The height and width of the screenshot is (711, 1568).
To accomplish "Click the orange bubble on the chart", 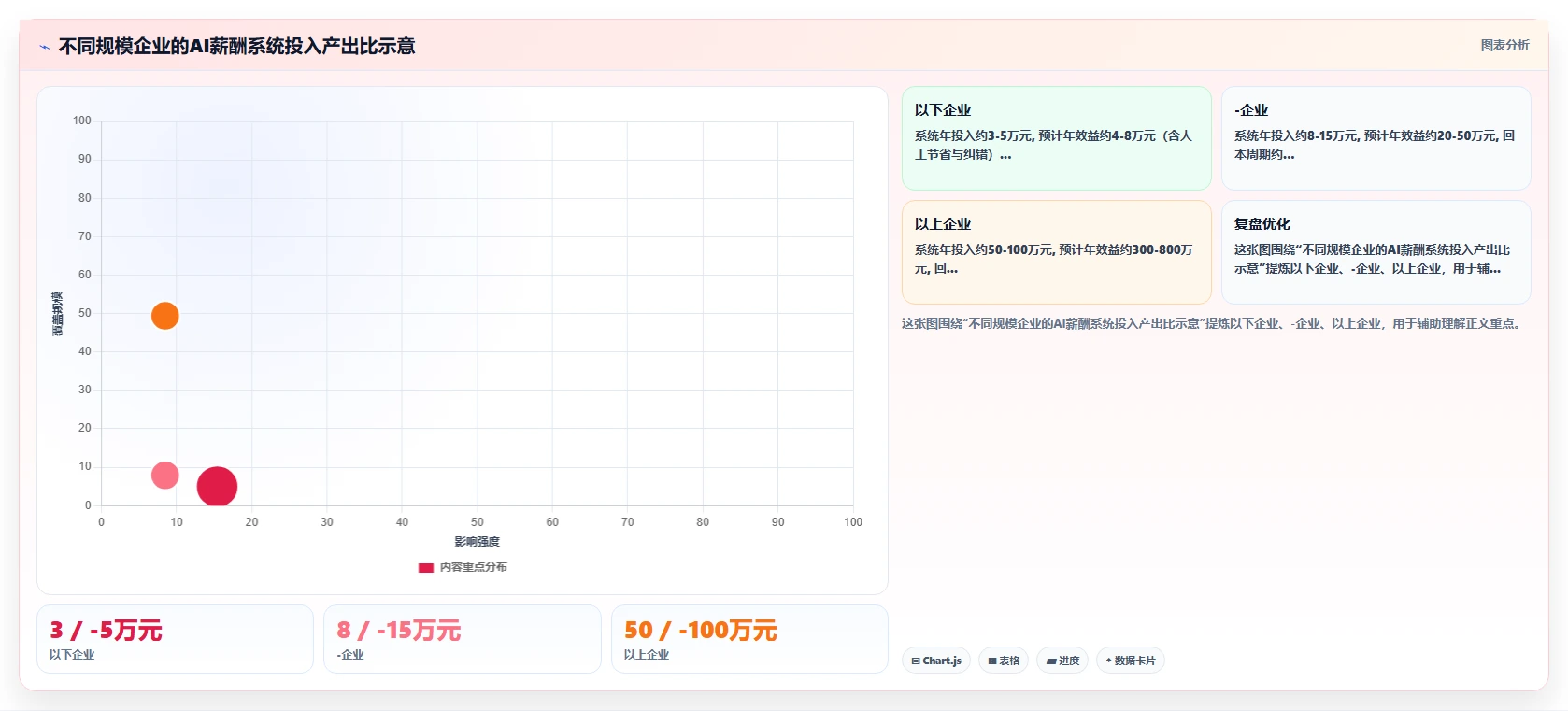I will (x=164, y=316).
